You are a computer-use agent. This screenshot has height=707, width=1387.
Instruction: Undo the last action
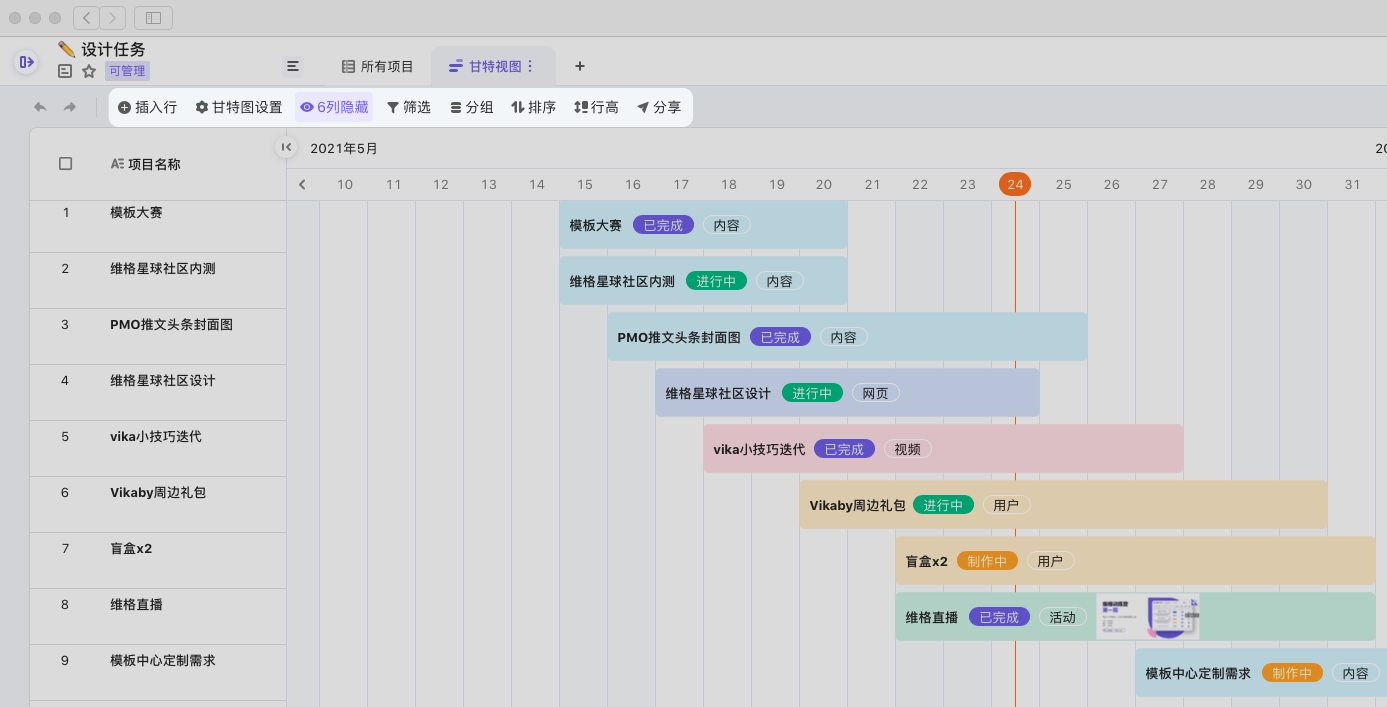40,107
